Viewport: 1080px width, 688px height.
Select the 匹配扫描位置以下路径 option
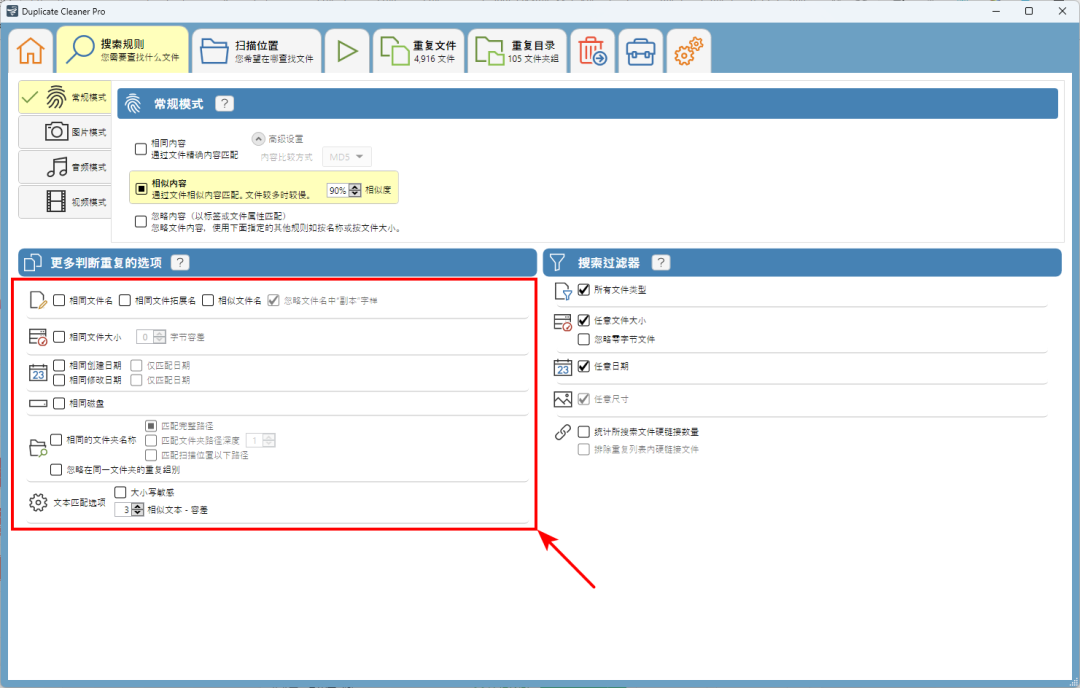(151, 455)
